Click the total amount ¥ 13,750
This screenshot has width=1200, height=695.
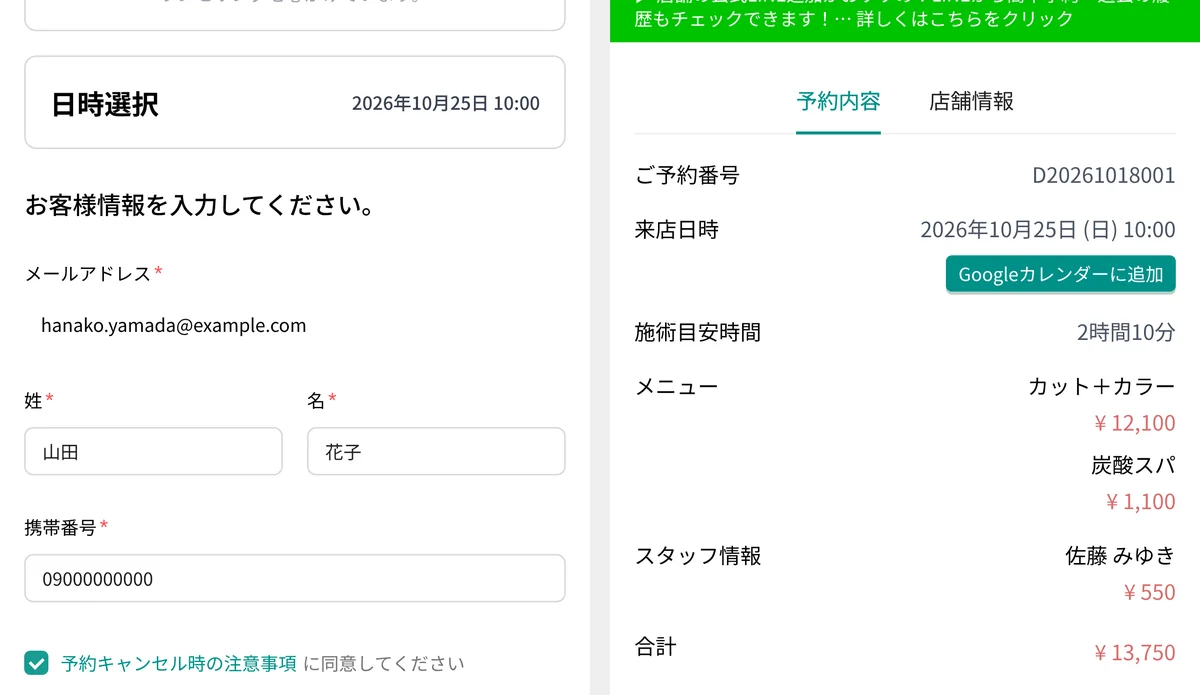pos(1135,653)
